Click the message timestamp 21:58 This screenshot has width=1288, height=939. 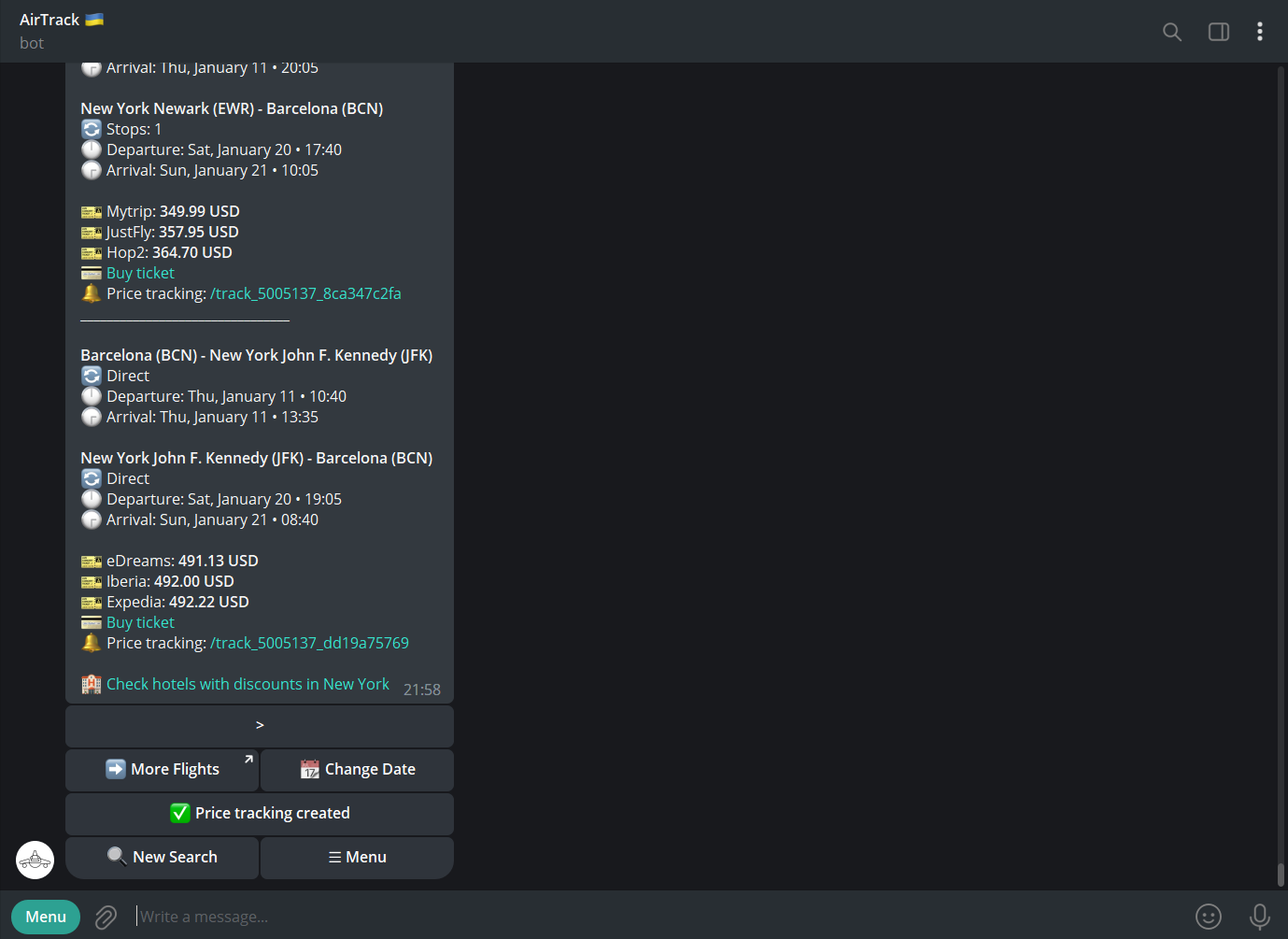click(422, 690)
